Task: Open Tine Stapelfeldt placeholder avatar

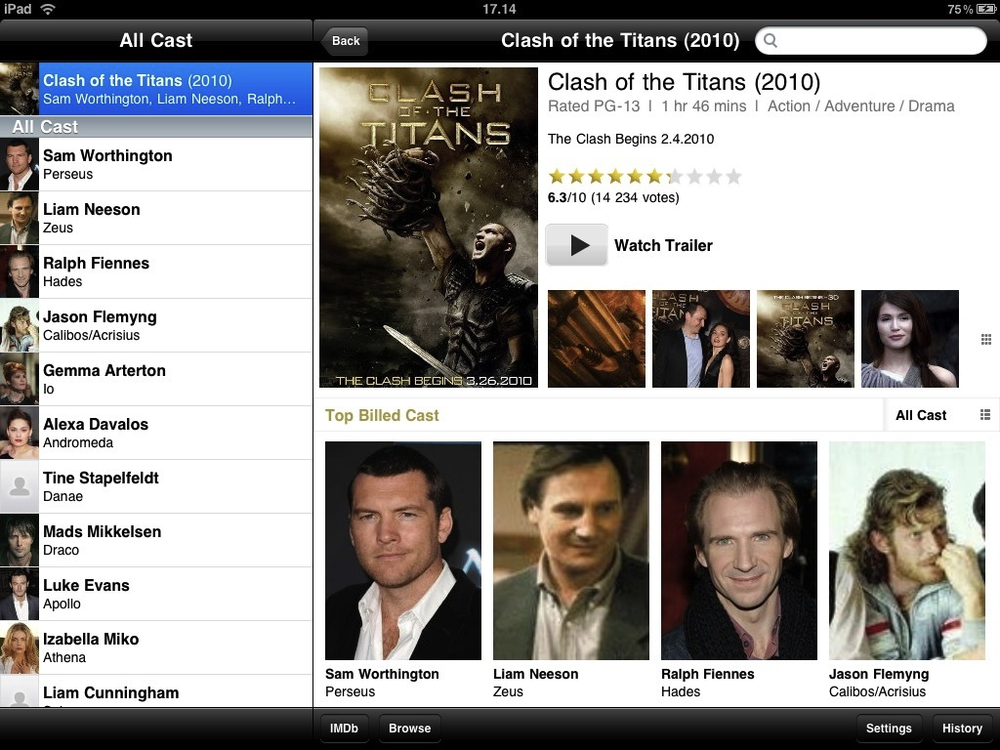Action: [19, 487]
